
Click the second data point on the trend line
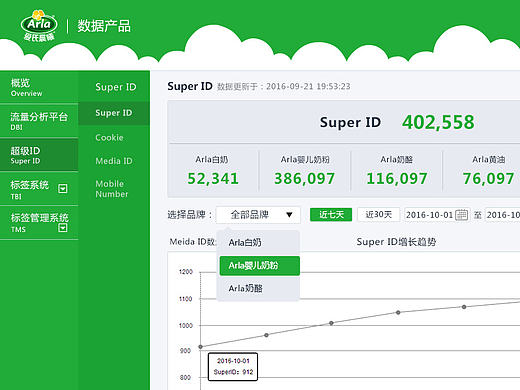point(266,335)
